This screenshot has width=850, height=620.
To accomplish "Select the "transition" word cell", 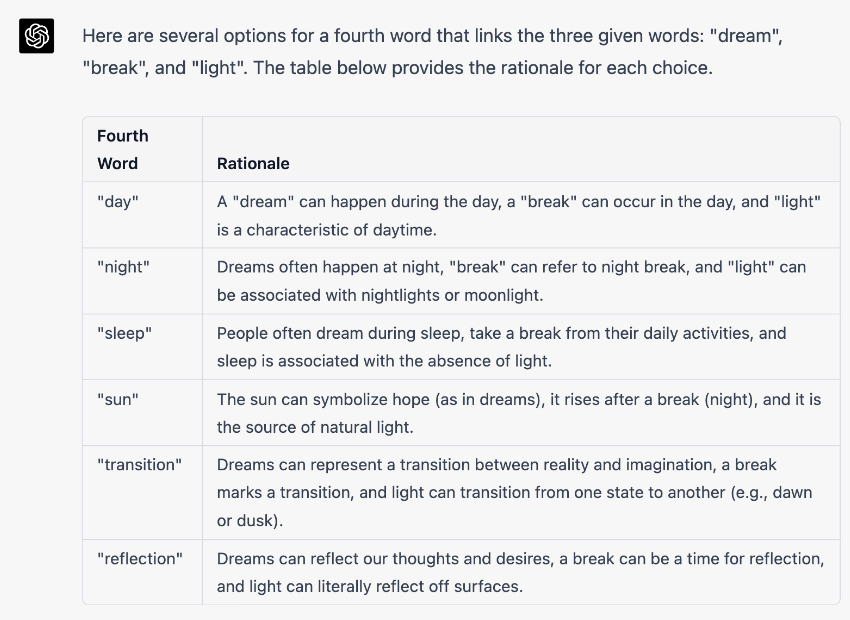I will click(x=139, y=465).
